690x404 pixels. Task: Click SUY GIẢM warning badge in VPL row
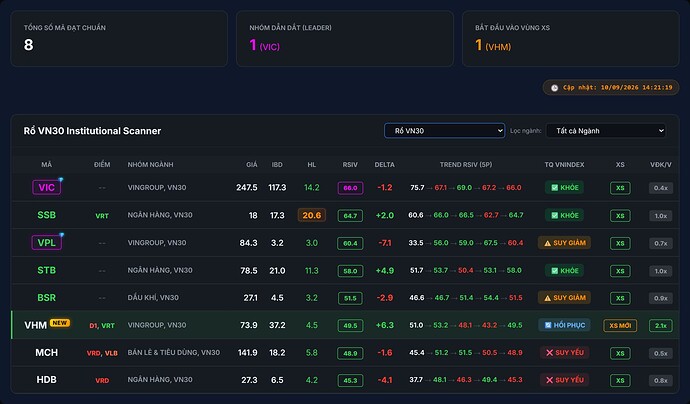565,242
